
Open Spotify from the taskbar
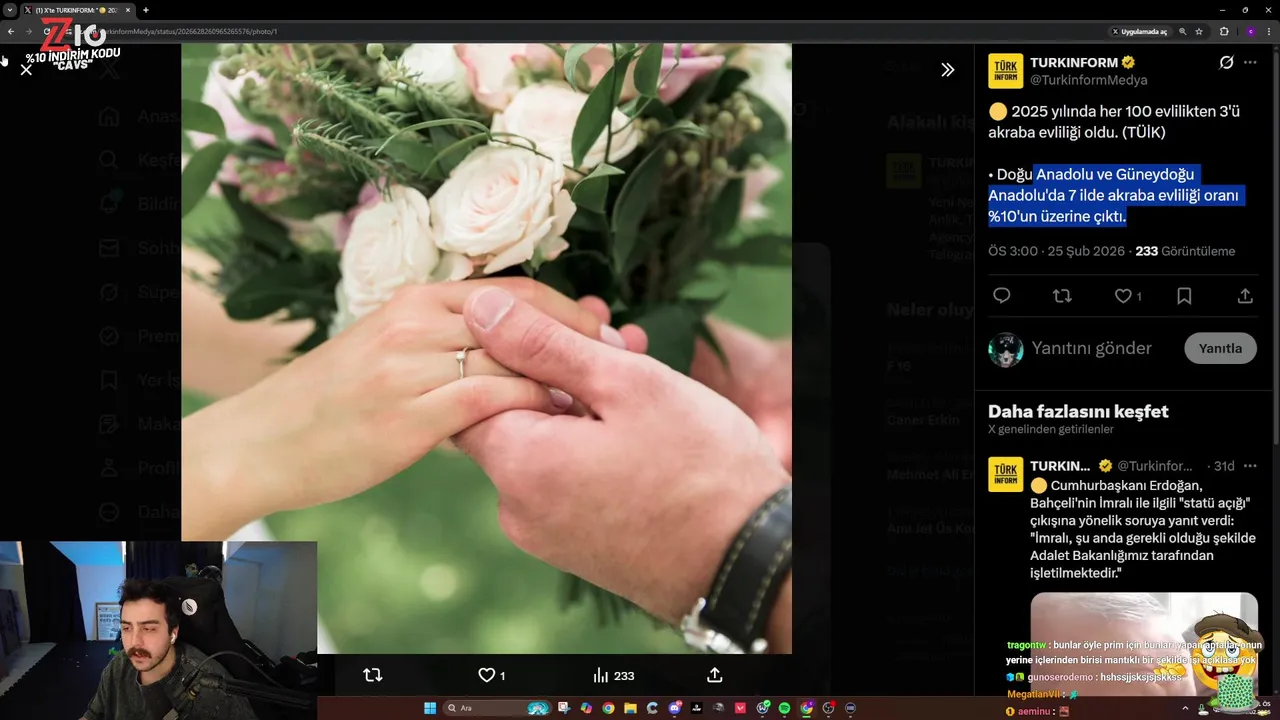[x=785, y=708]
